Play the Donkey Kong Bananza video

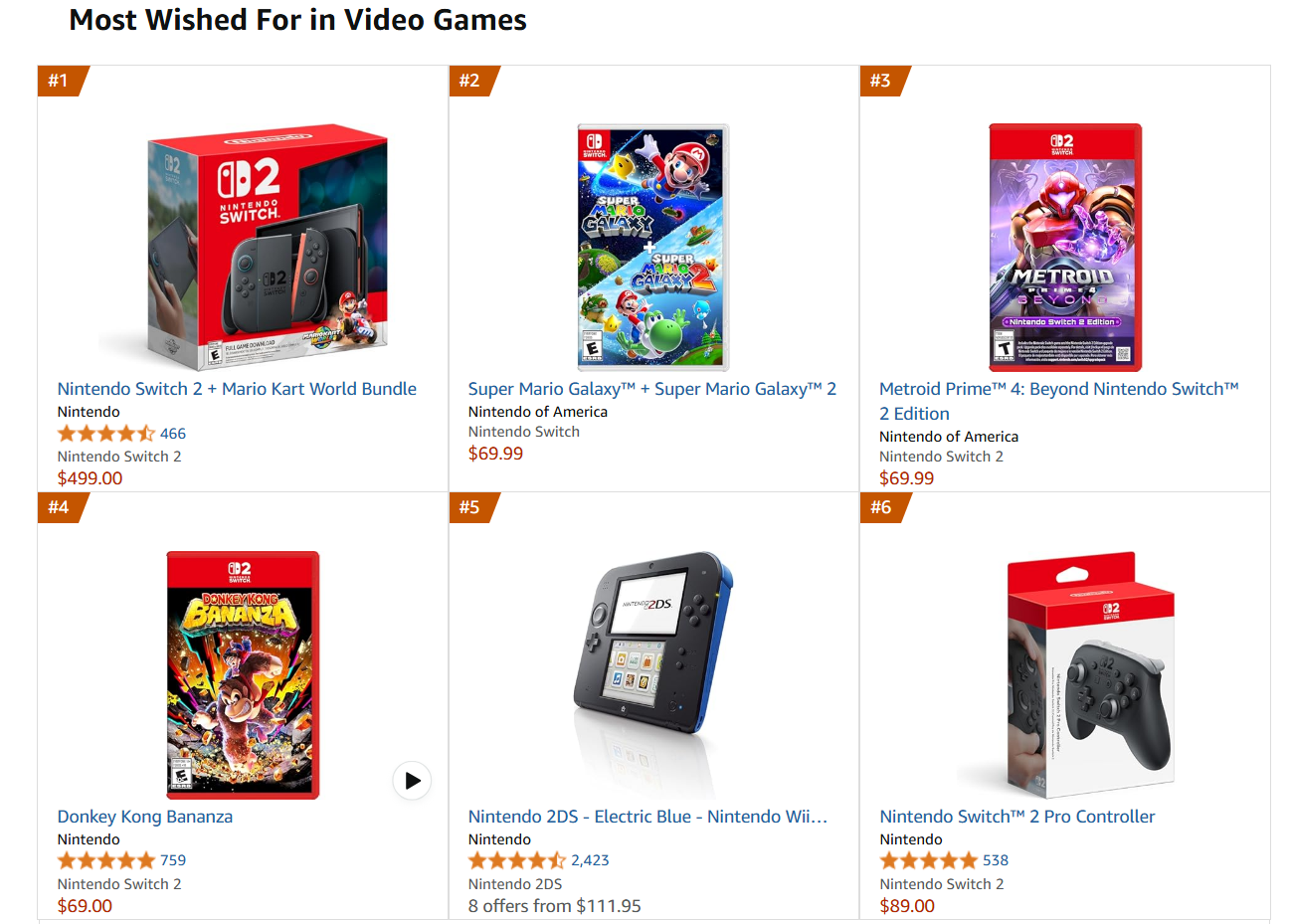click(x=412, y=781)
